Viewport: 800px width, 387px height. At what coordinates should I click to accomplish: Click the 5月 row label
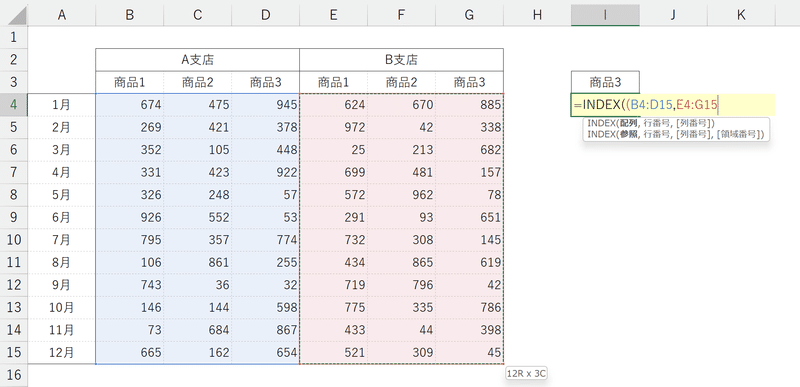62,195
